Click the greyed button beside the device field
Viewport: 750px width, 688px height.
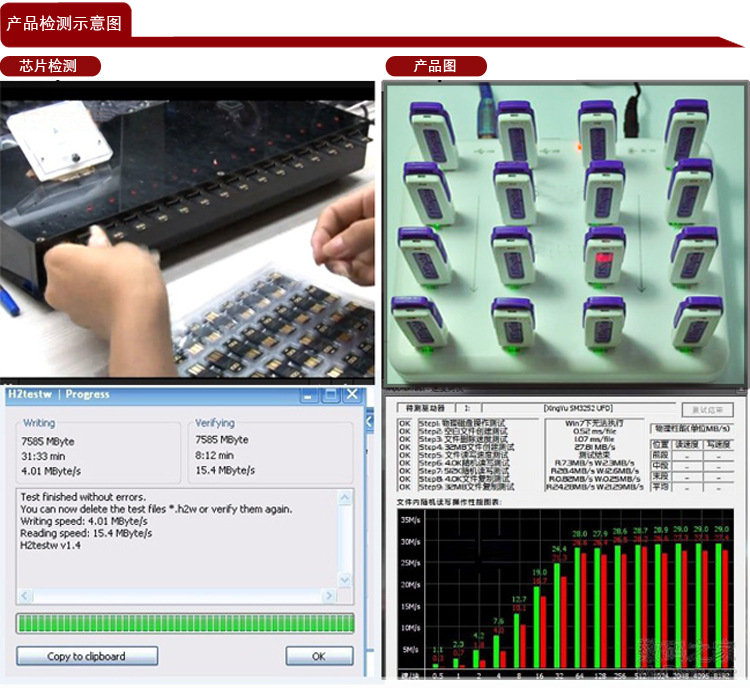point(707,409)
